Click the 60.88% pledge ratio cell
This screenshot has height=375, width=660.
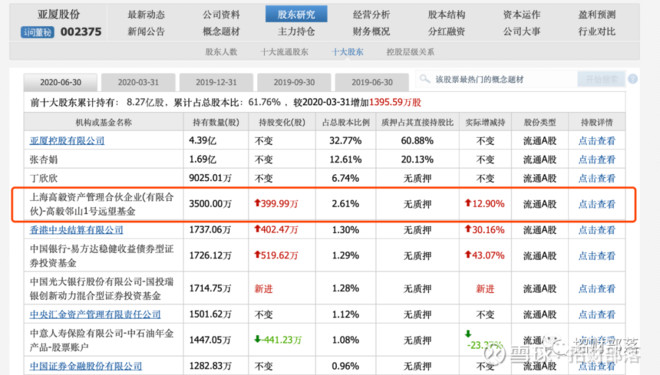click(417, 141)
